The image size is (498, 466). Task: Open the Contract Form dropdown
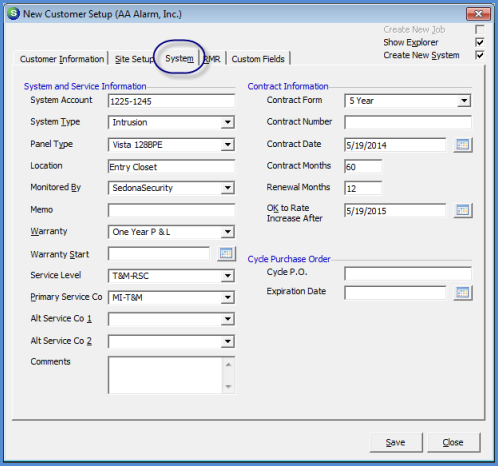click(x=464, y=101)
